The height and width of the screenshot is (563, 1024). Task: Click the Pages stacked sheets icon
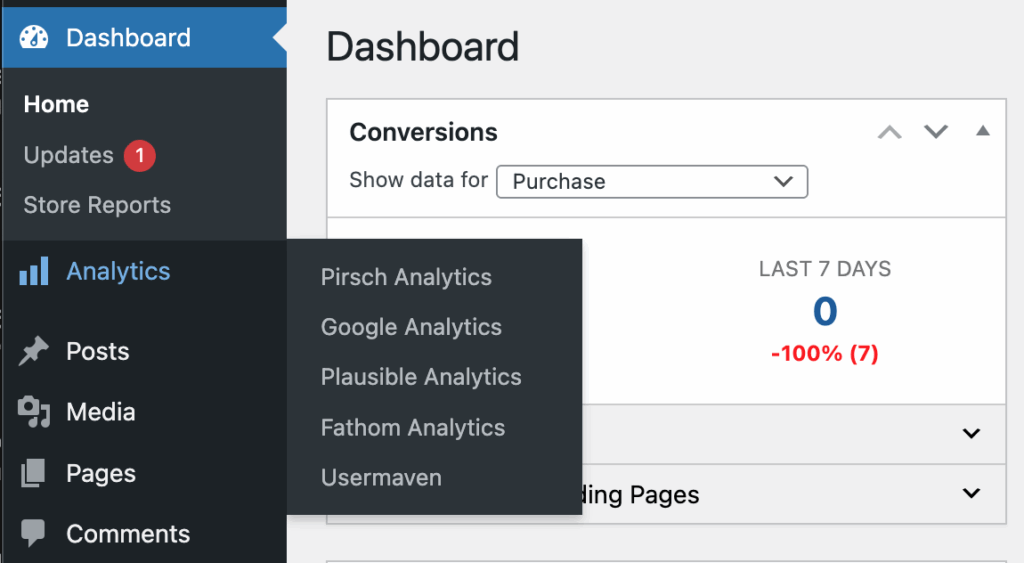point(34,473)
